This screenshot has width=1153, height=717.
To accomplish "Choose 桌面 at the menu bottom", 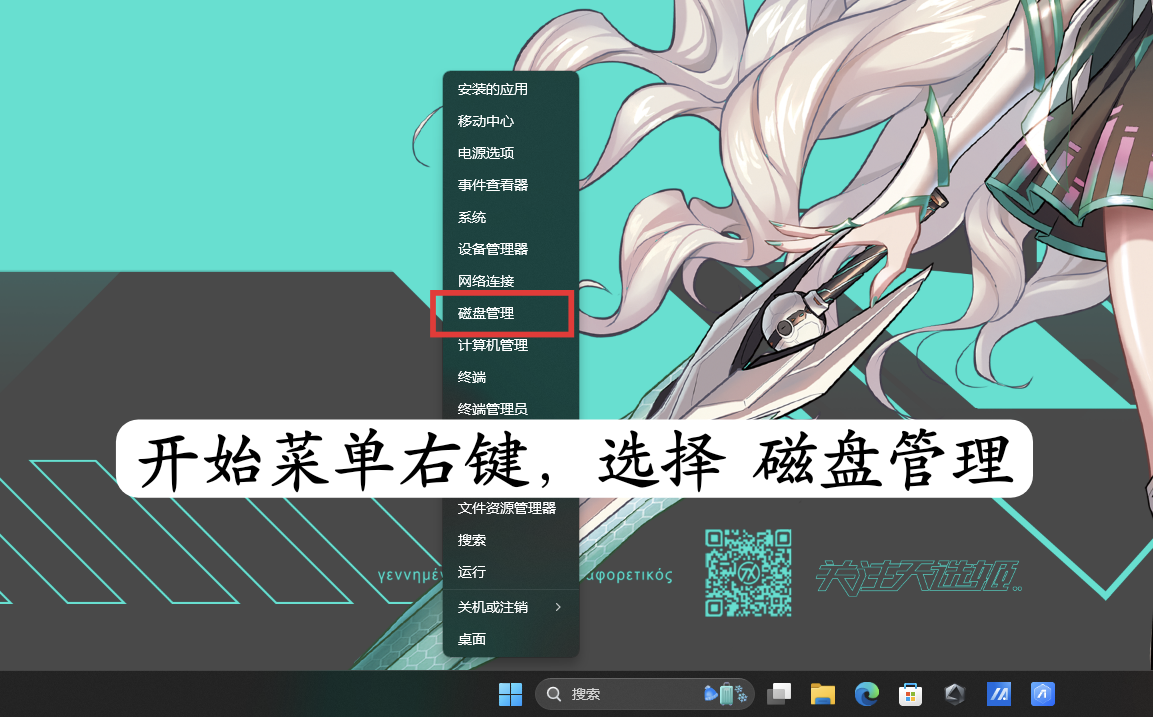I will [471, 639].
